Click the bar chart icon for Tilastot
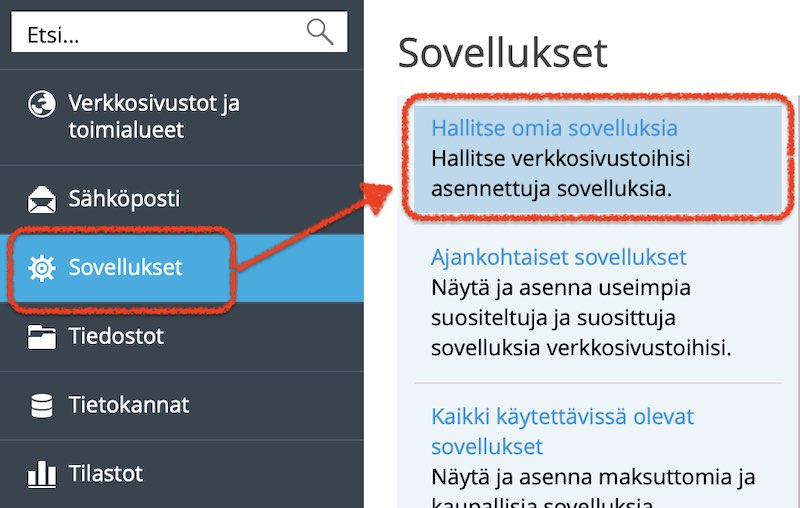Viewport: 800px width, 508px height. [x=42, y=474]
